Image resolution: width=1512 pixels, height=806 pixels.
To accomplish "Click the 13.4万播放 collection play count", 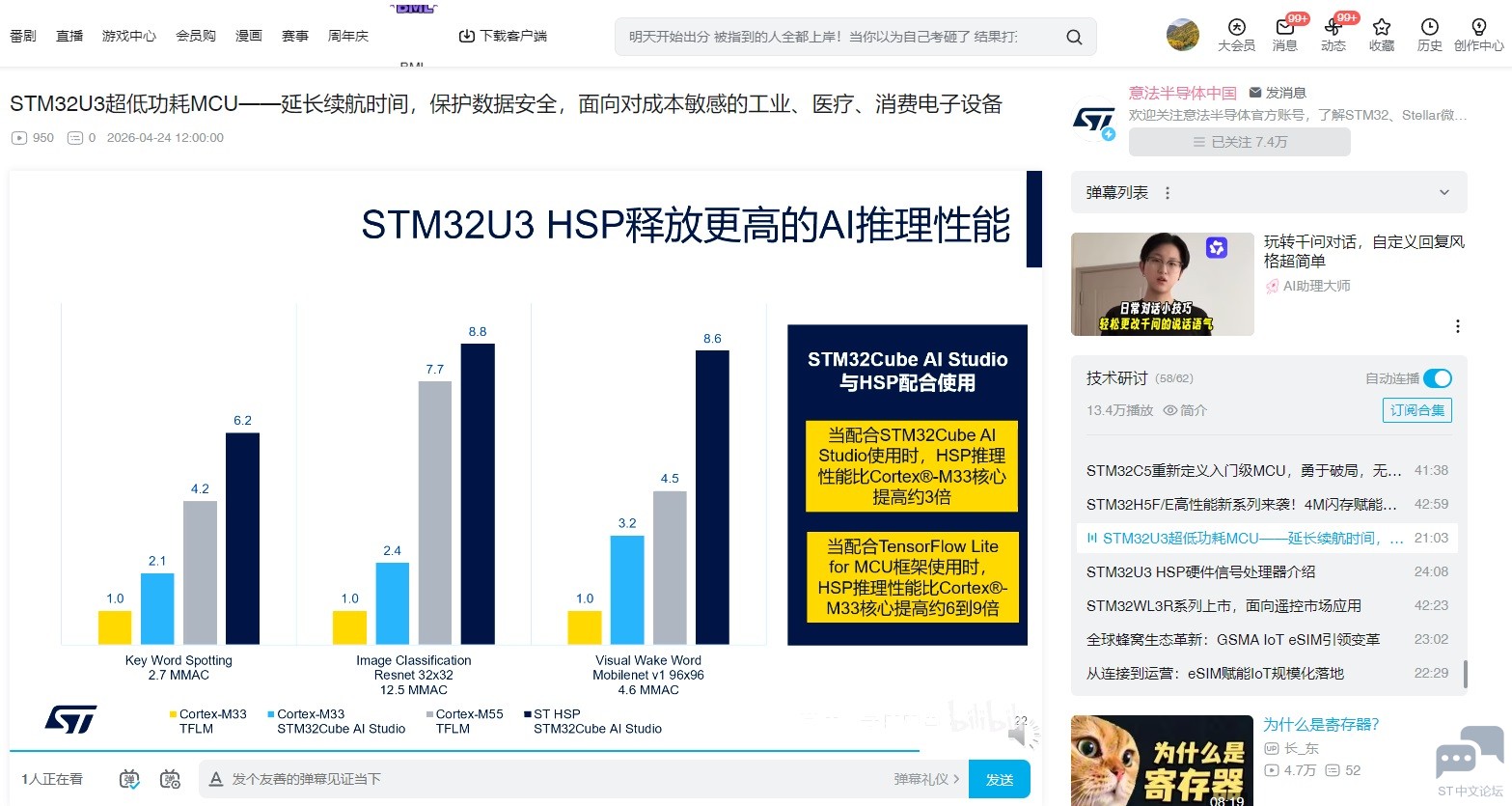I will click(1120, 410).
